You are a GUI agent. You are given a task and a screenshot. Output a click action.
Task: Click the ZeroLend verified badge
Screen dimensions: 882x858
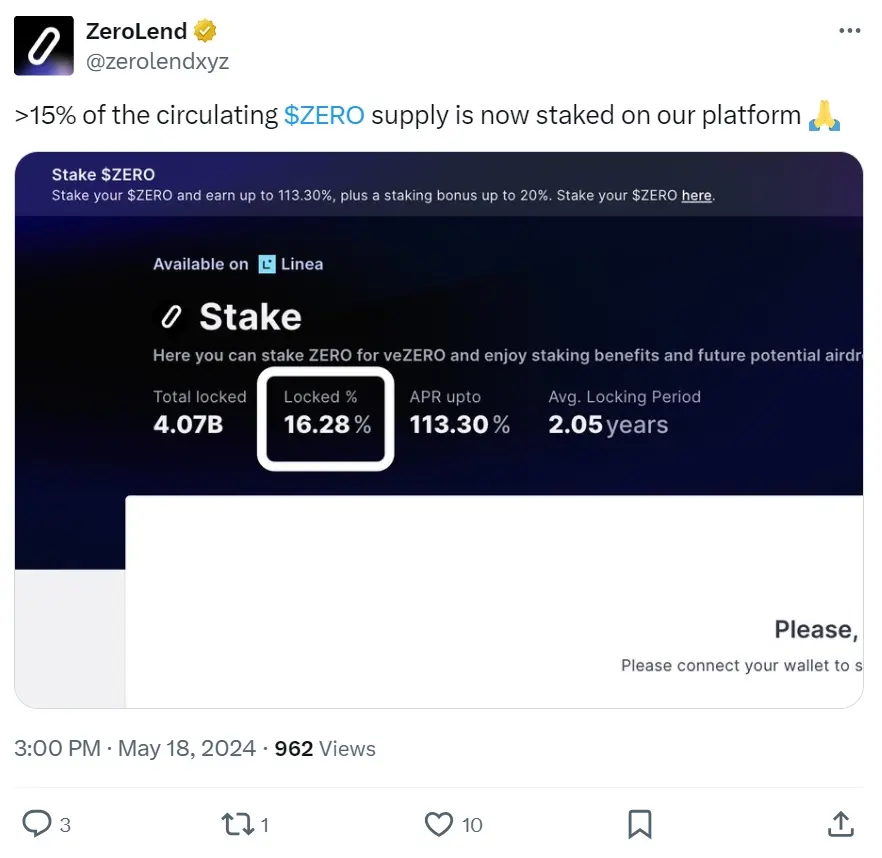click(204, 30)
